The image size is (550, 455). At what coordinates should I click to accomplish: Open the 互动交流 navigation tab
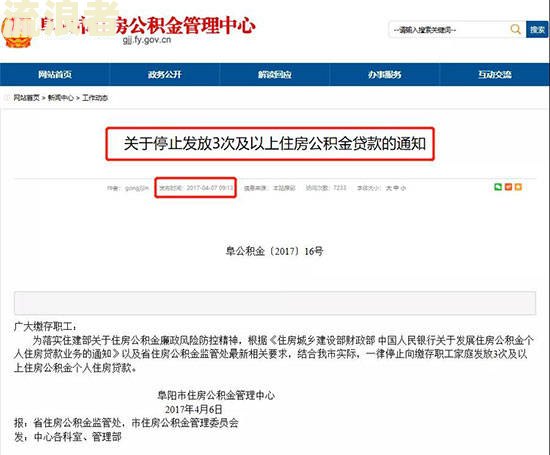(495, 74)
